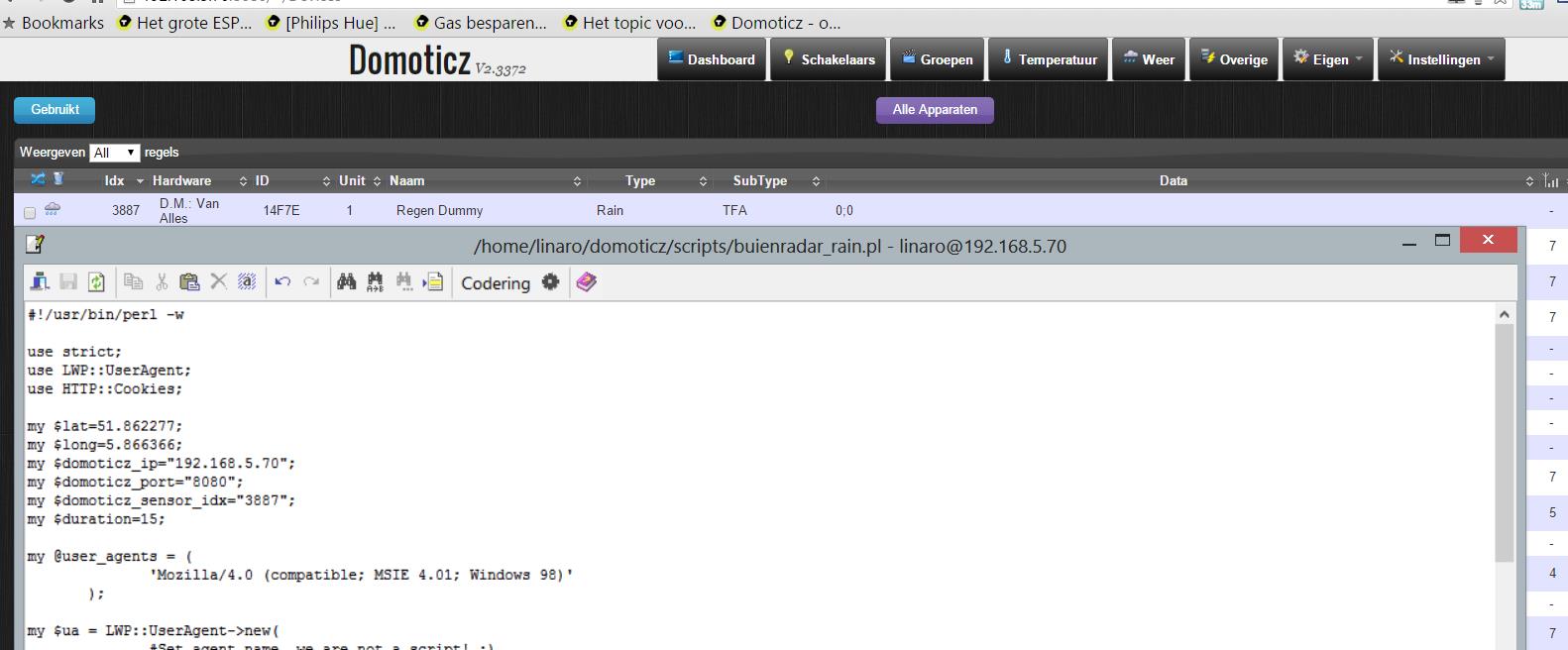The height and width of the screenshot is (650, 1568).
Task: Click the Find Next binoculars icon
Action: pyautogui.click(x=403, y=282)
